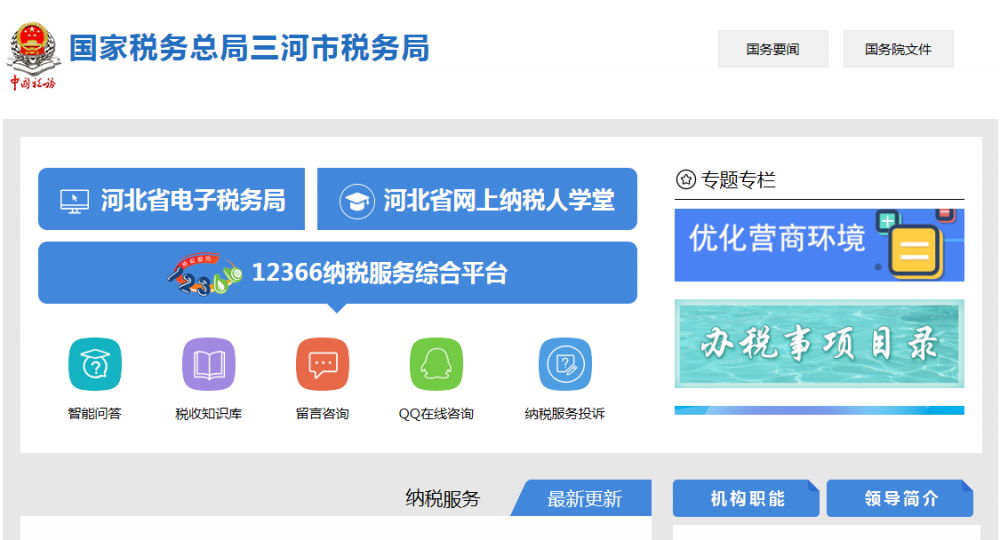This screenshot has height=540, width=1000.
Task: Click the 留言咨询 chat bubble icon
Action: 322,365
